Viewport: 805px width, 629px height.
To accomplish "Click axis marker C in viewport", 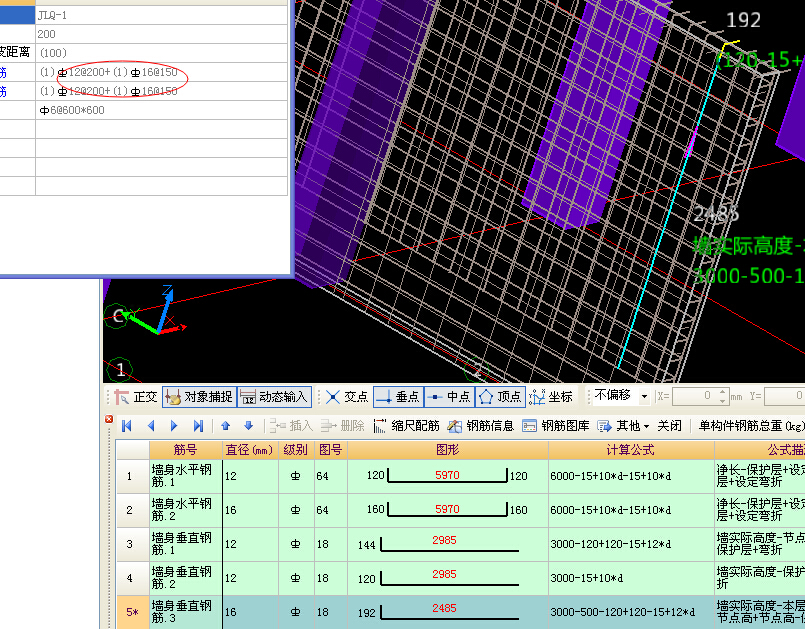I will [x=117, y=316].
